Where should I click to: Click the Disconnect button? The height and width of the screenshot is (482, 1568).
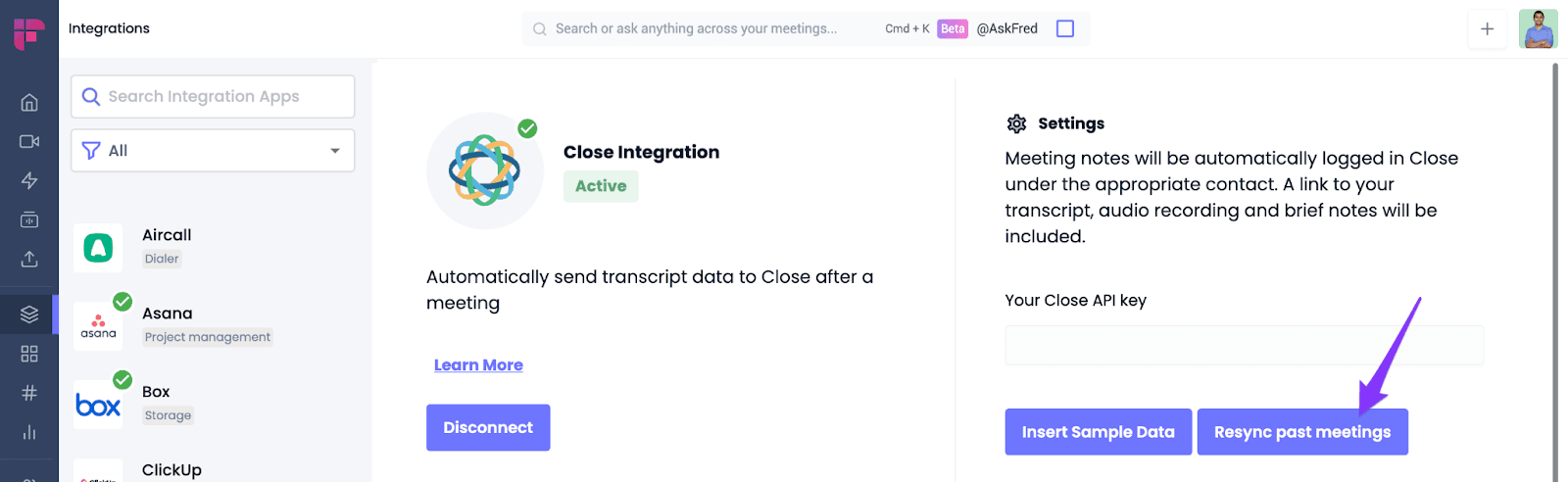click(488, 427)
